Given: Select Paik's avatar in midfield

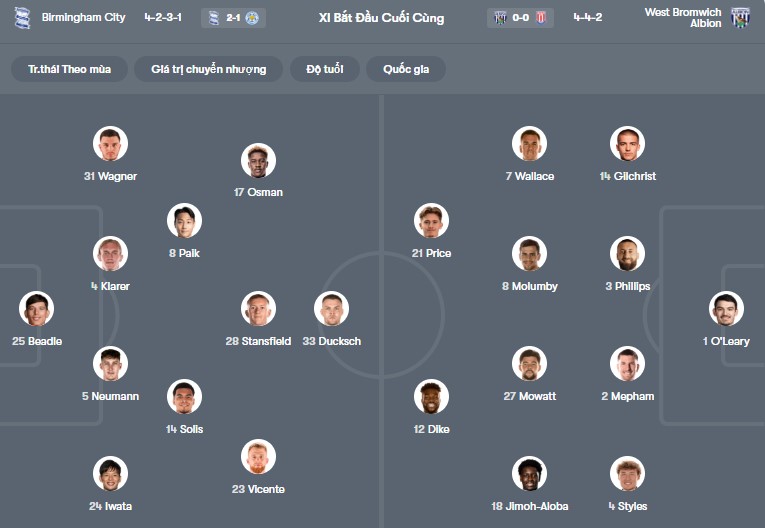Looking at the screenshot, I should pyautogui.click(x=184, y=221).
